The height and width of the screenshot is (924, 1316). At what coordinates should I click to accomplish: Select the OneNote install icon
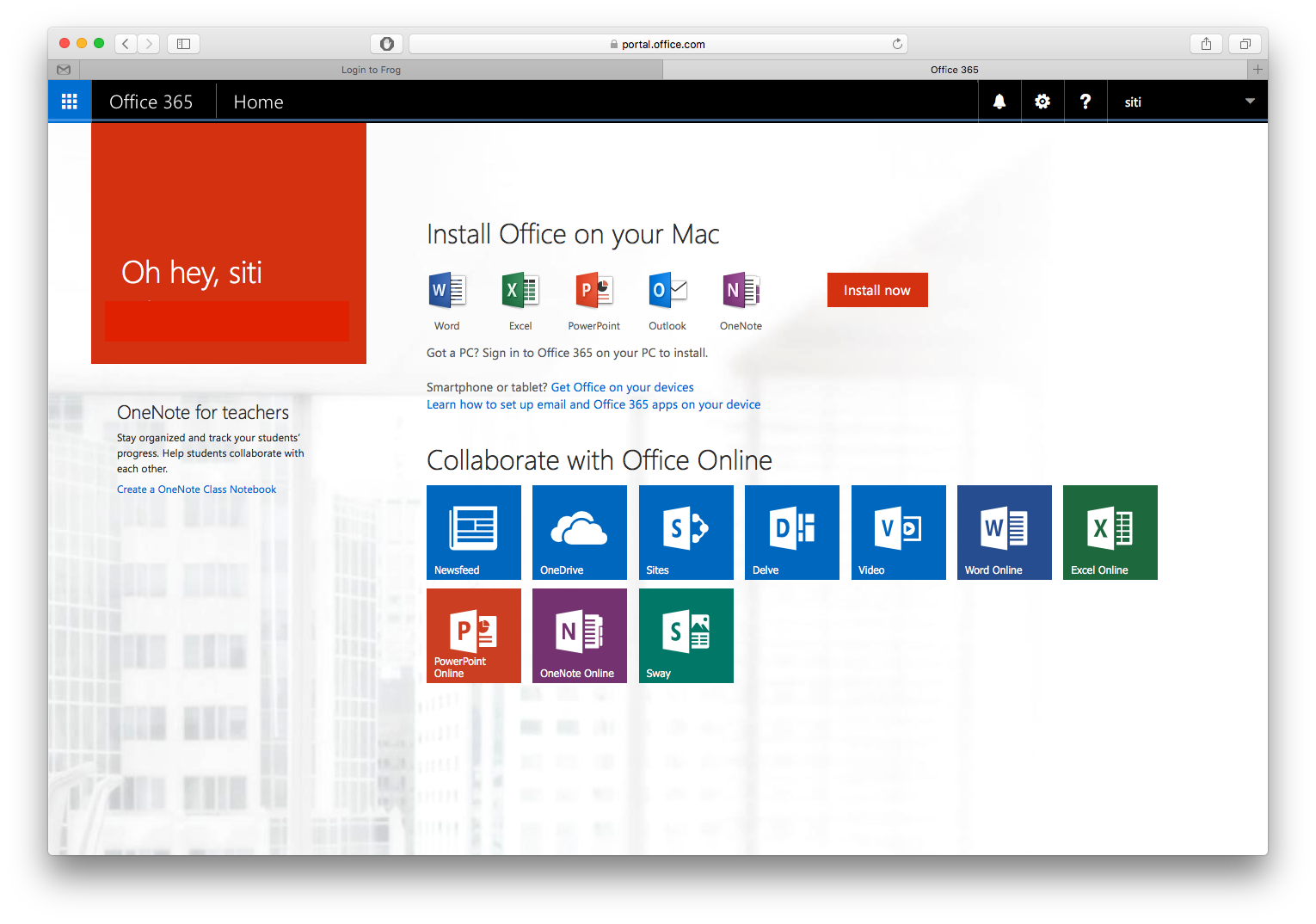coord(740,293)
